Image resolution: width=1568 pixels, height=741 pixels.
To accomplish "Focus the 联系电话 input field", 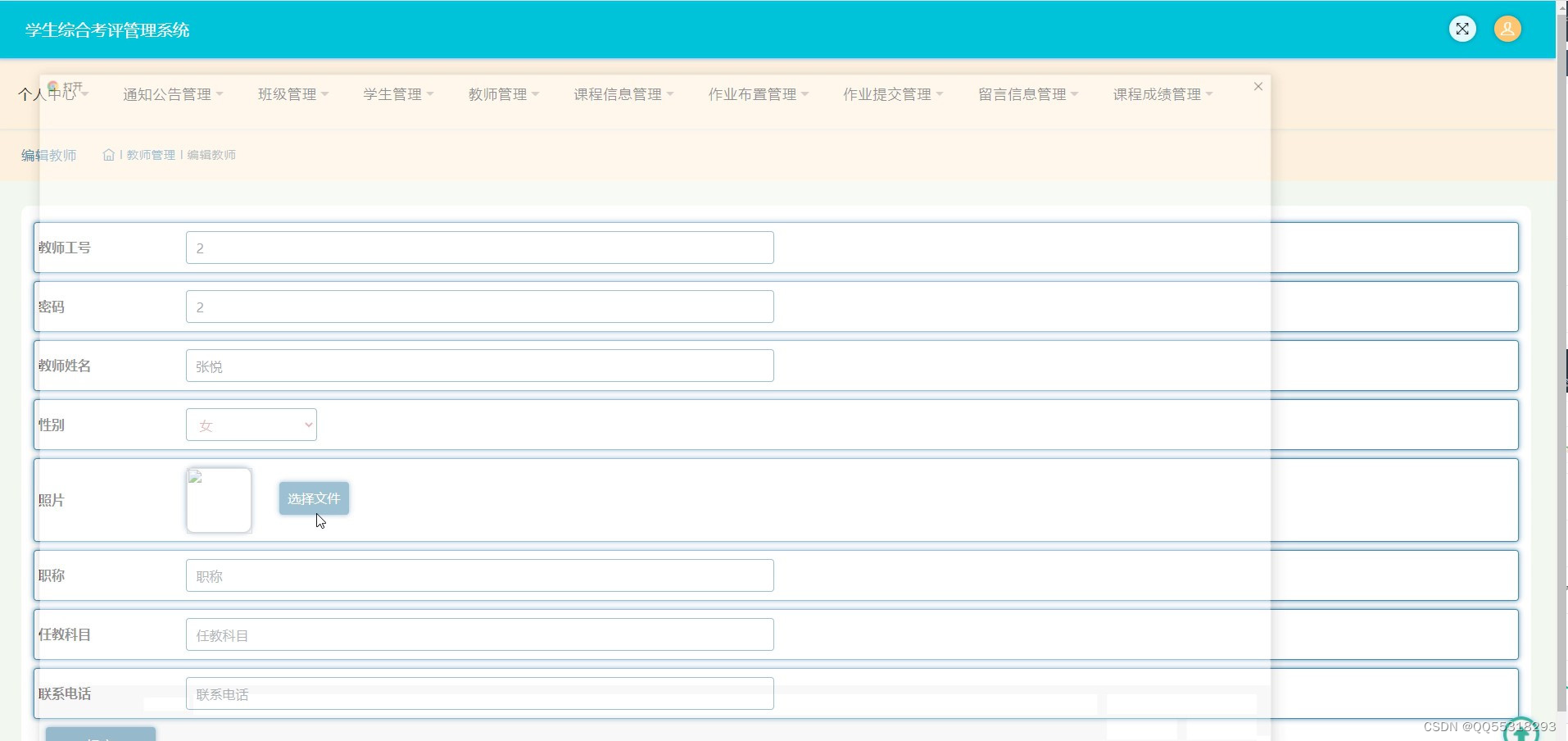I will (x=479, y=693).
